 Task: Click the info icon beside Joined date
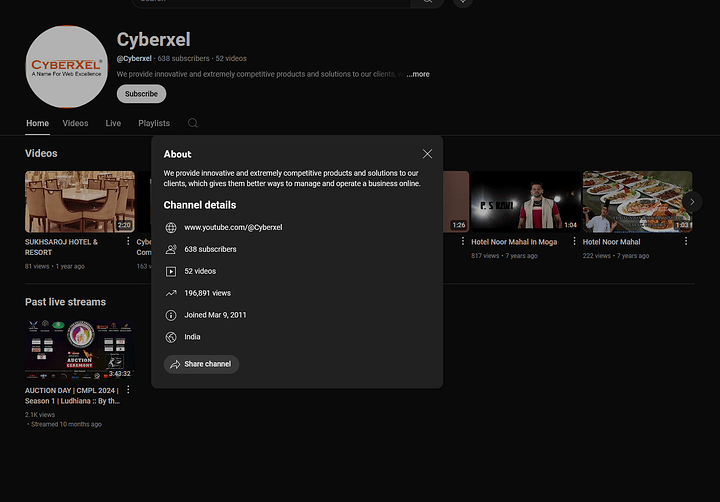click(171, 315)
